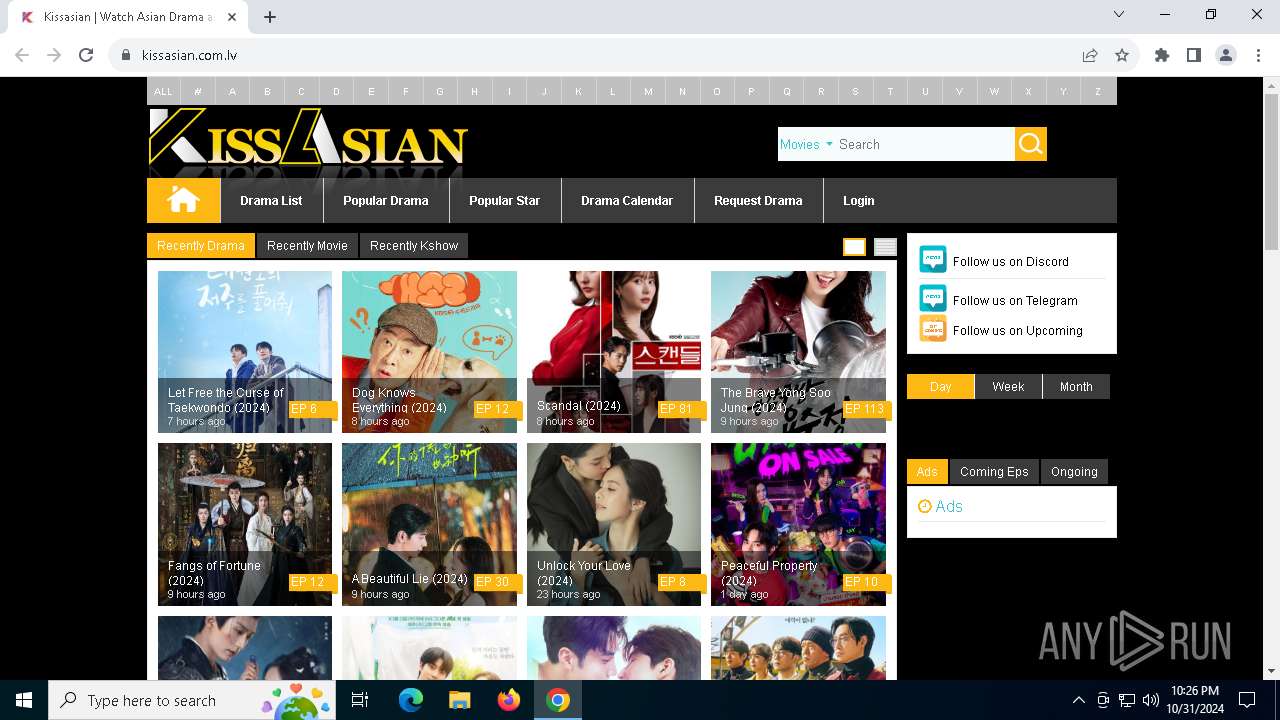Image resolution: width=1280 pixels, height=720 pixels.
Task: Open Fangs of Fortune poster
Action: point(245,524)
